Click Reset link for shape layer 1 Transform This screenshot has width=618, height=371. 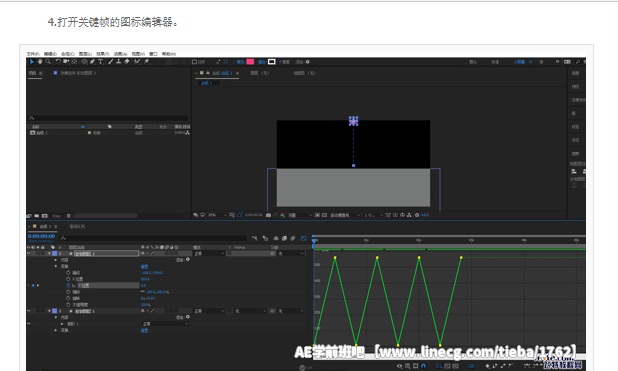(x=144, y=330)
